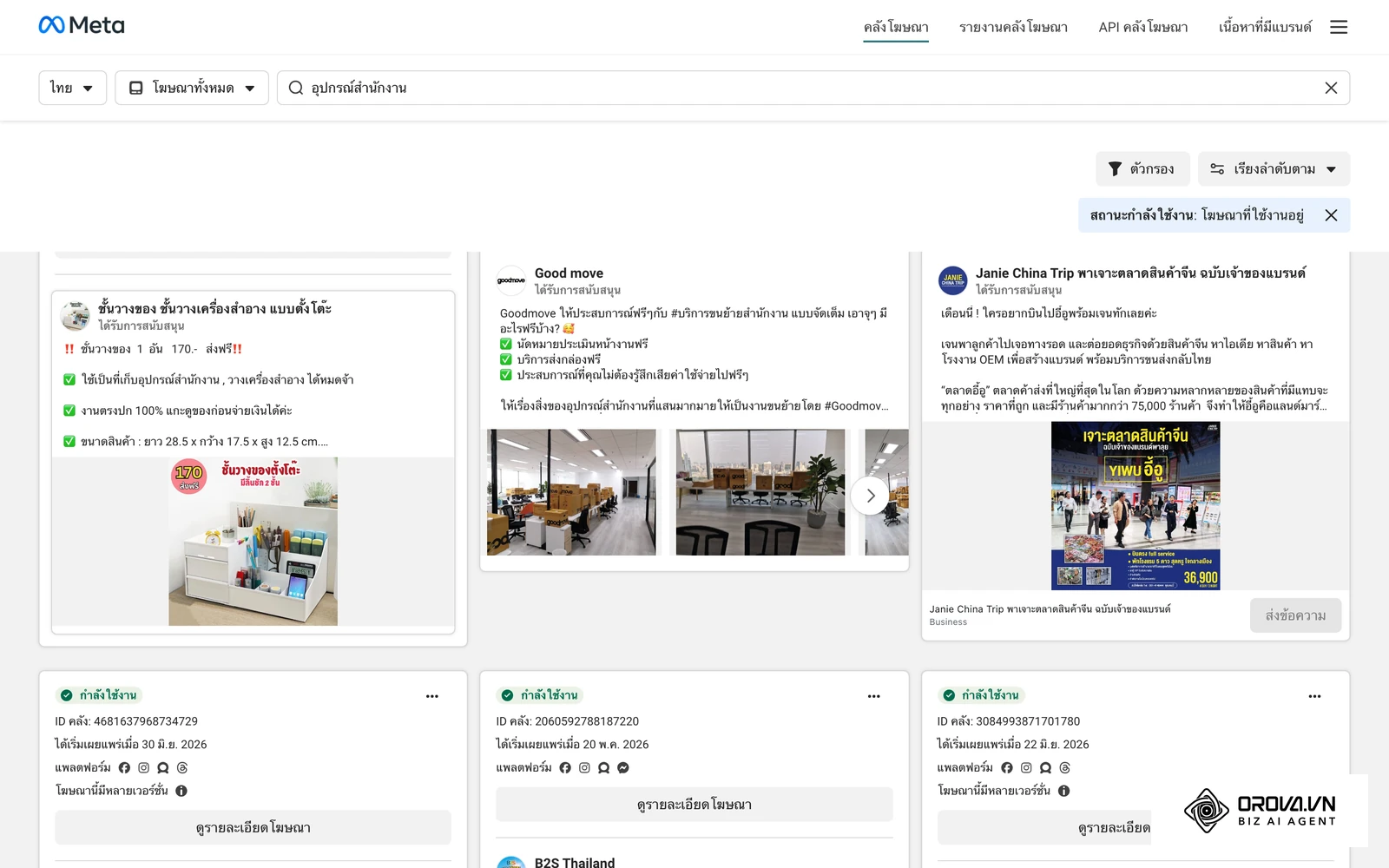Open the โฆษณาทั้งหมด category dropdown
1389x868 pixels.
[x=192, y=88]
